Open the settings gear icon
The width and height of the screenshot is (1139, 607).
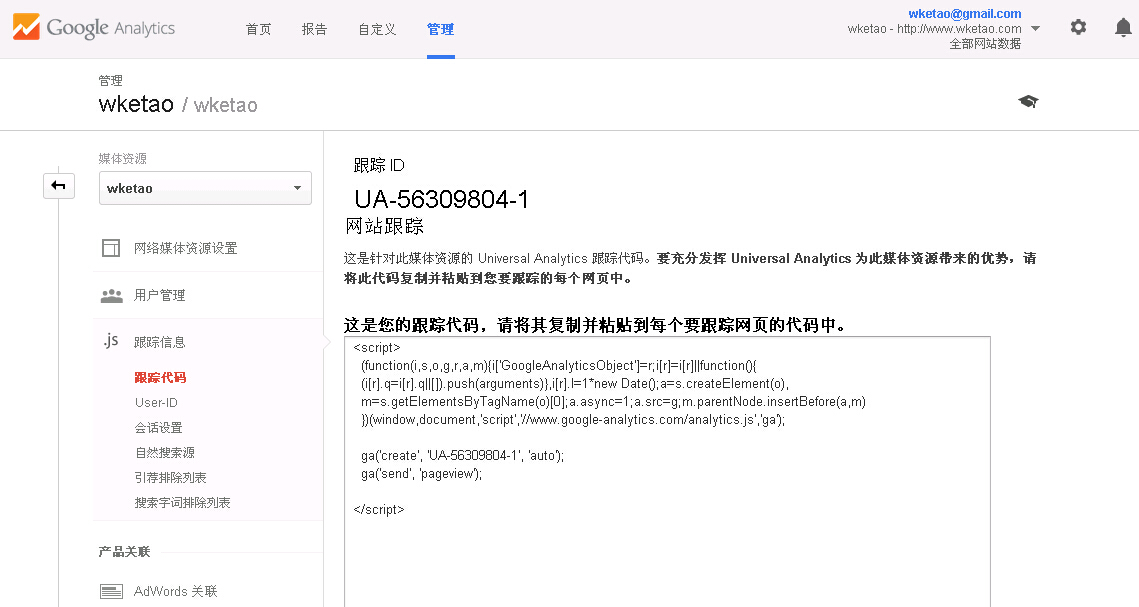pos(1078,28)
